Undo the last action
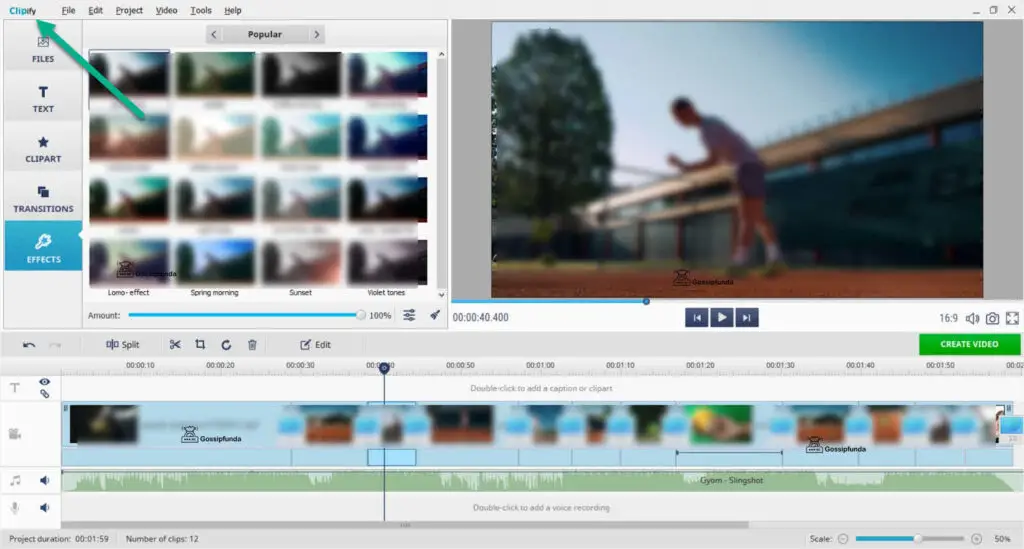Screen dimensions: 1024x549 [x=29, y=345]
